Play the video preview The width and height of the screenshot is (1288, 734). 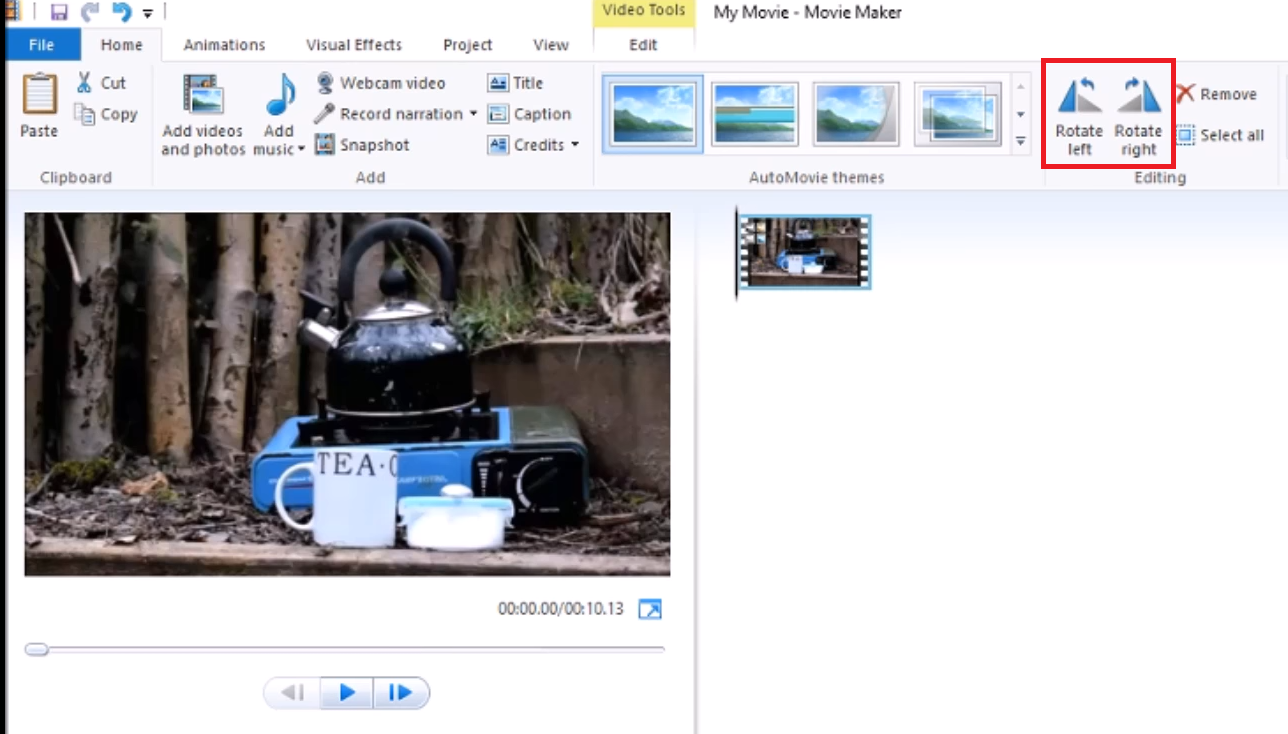pyautogui.click(x=345, y=692)
